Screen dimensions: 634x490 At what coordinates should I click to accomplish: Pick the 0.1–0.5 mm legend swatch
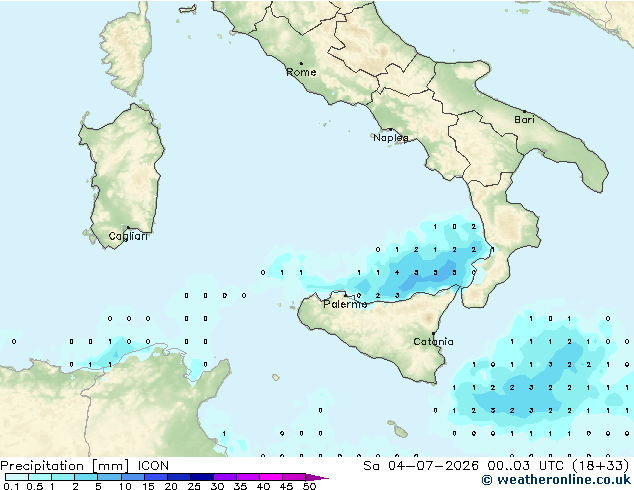pyautogui.click(x=17, y=477)
